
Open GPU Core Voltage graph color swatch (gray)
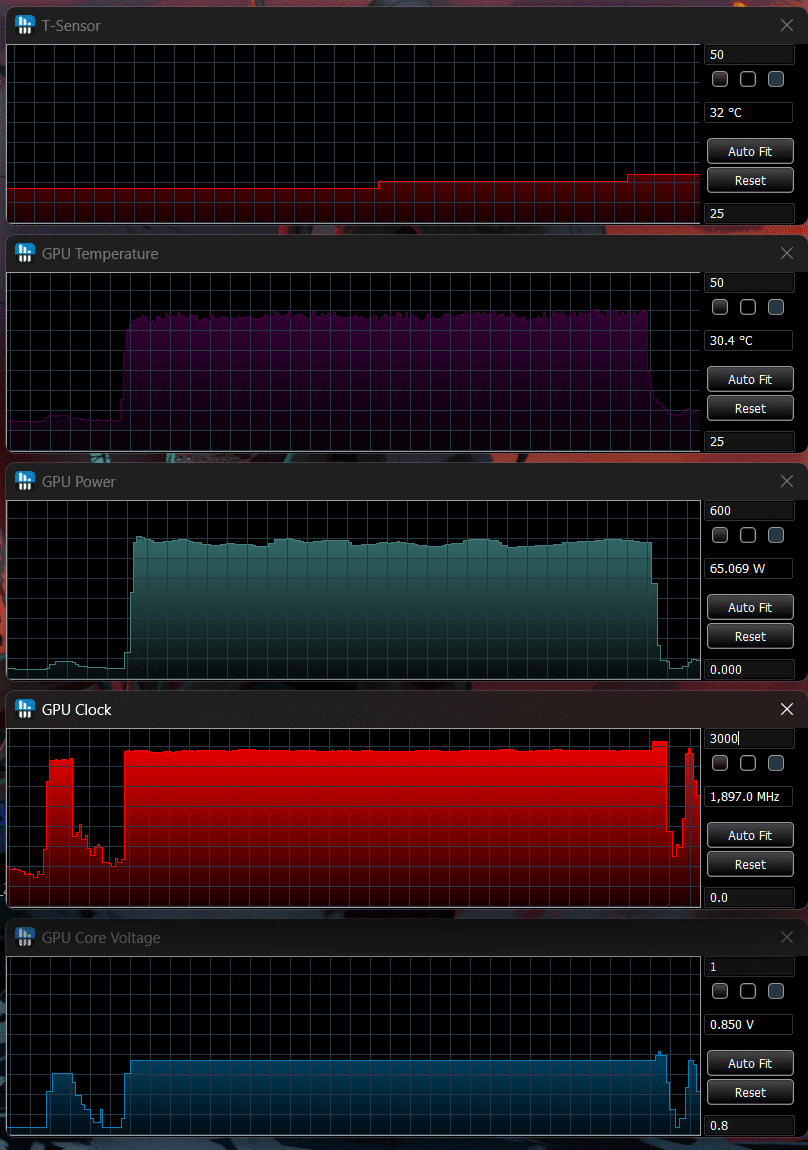coord(720,992)
